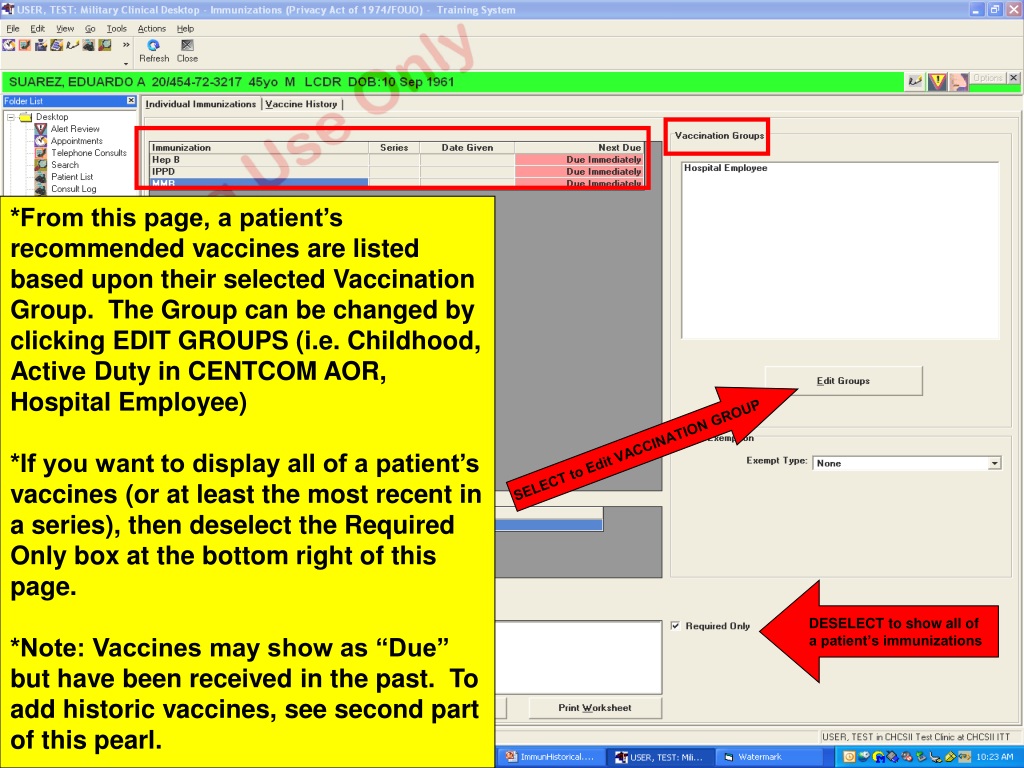The height and width of the screenshot is (768, 1024).
Task: Collapse the Desktop tree node
Action: [x=10, y=117]
